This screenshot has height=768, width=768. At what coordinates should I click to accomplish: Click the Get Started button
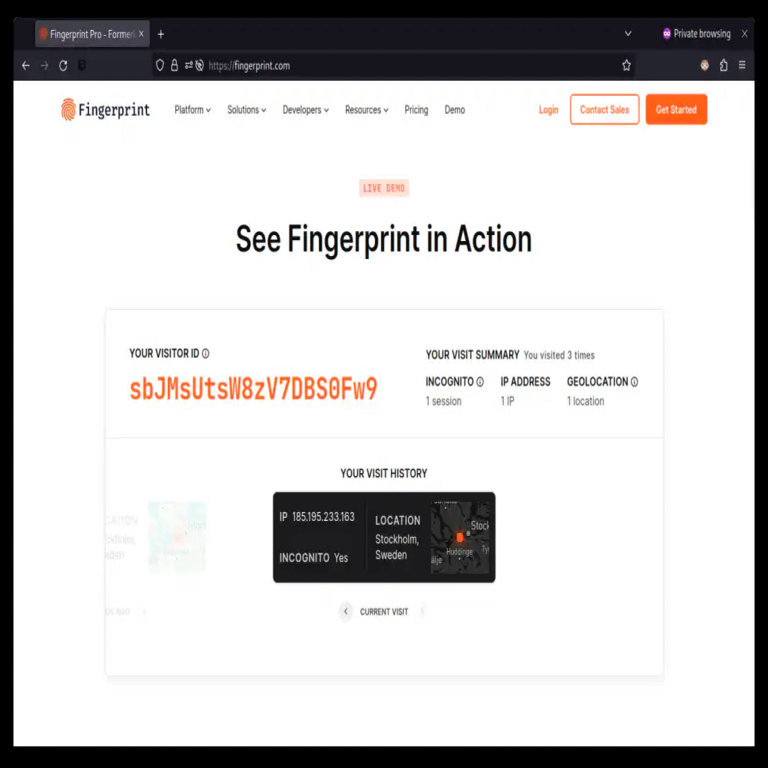pyautogui.click(x=676, y=109)
